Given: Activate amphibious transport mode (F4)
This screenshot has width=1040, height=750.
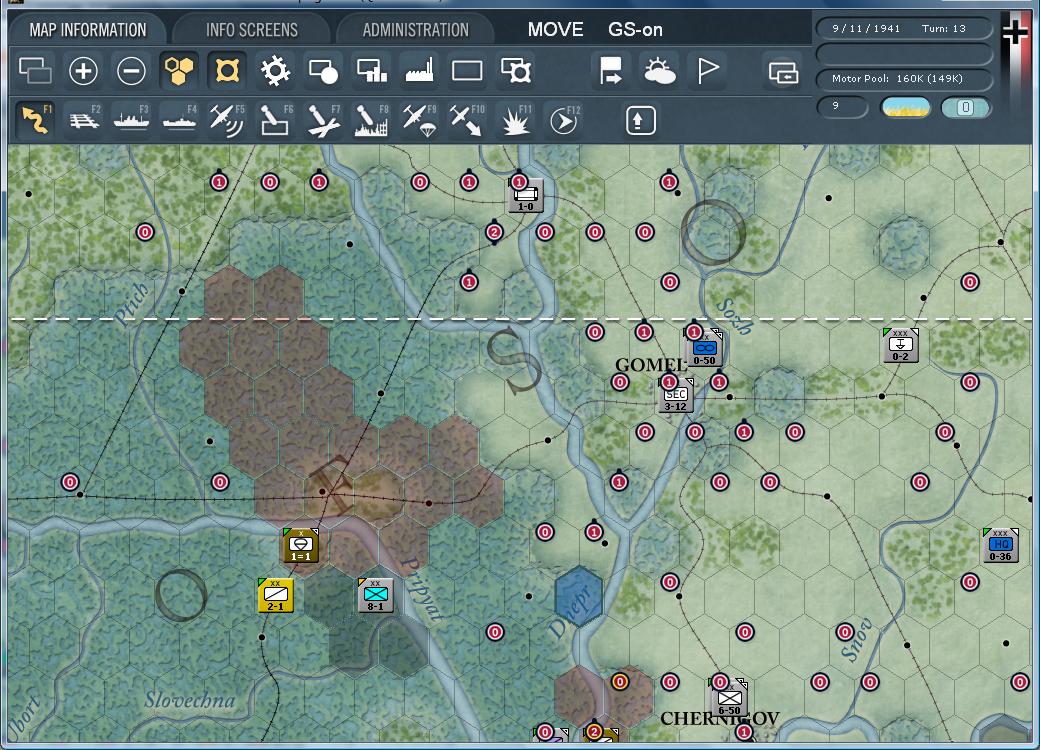Looking at the screenshot, I should (178, 119).
